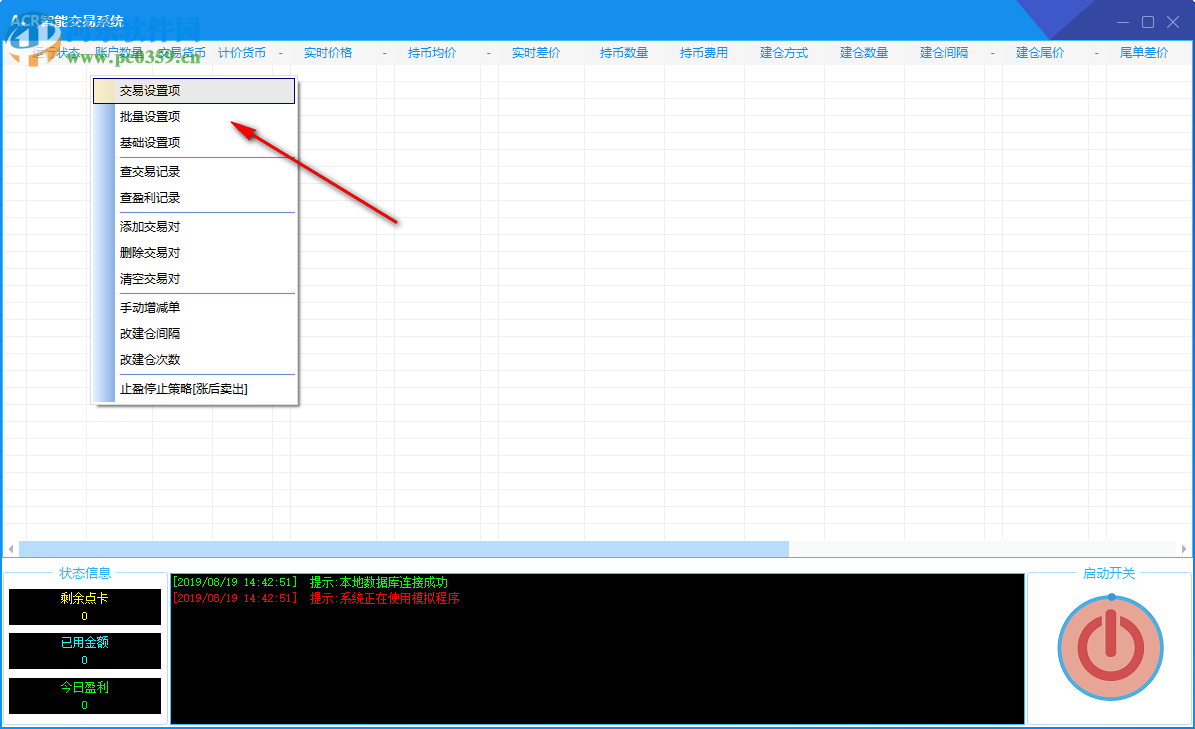Click the 持币均价 column header

[431, 53]
